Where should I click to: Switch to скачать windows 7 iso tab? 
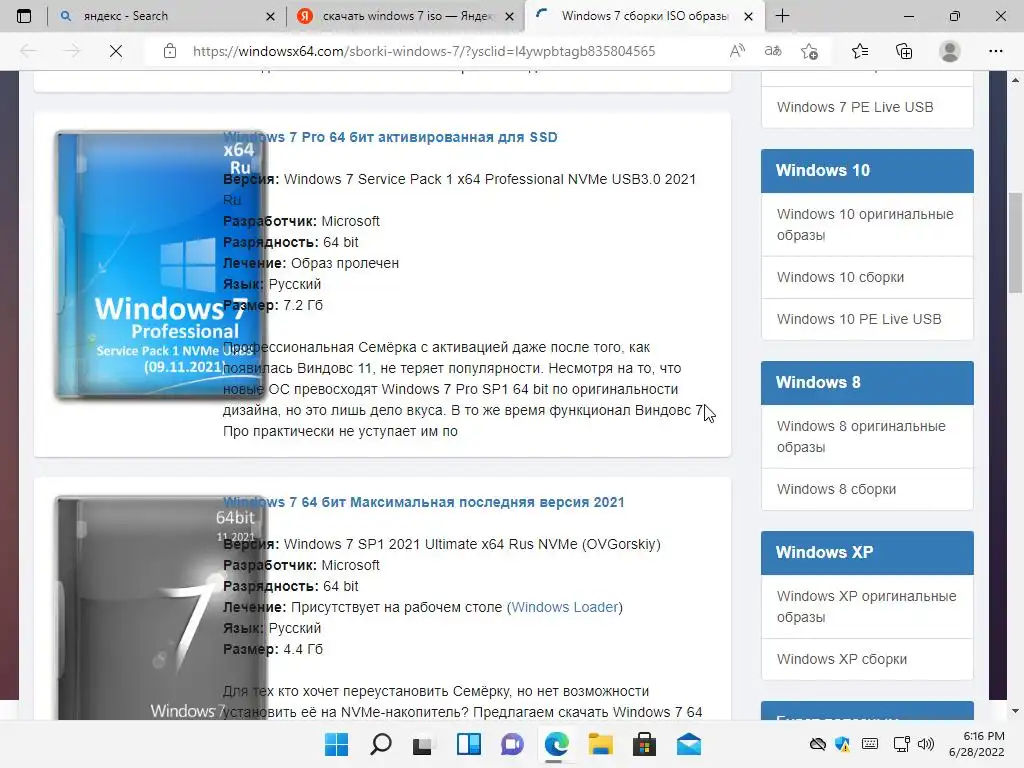click(x=405, y=16)
